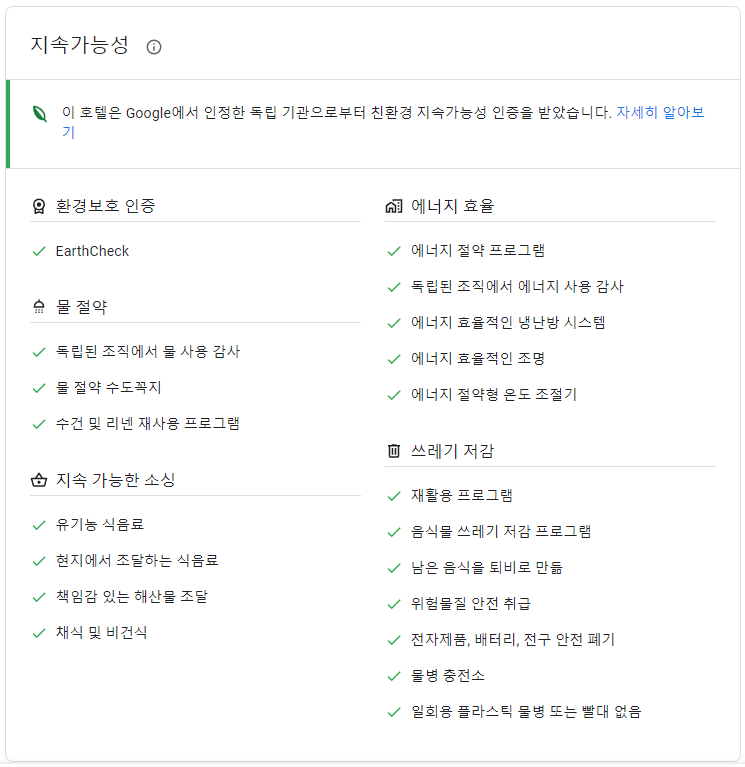745x767 pixels.
Task: Click the checkmark beside 에너지 효율적인 조명
Action: pyautogui.click(x=394, y=359)
